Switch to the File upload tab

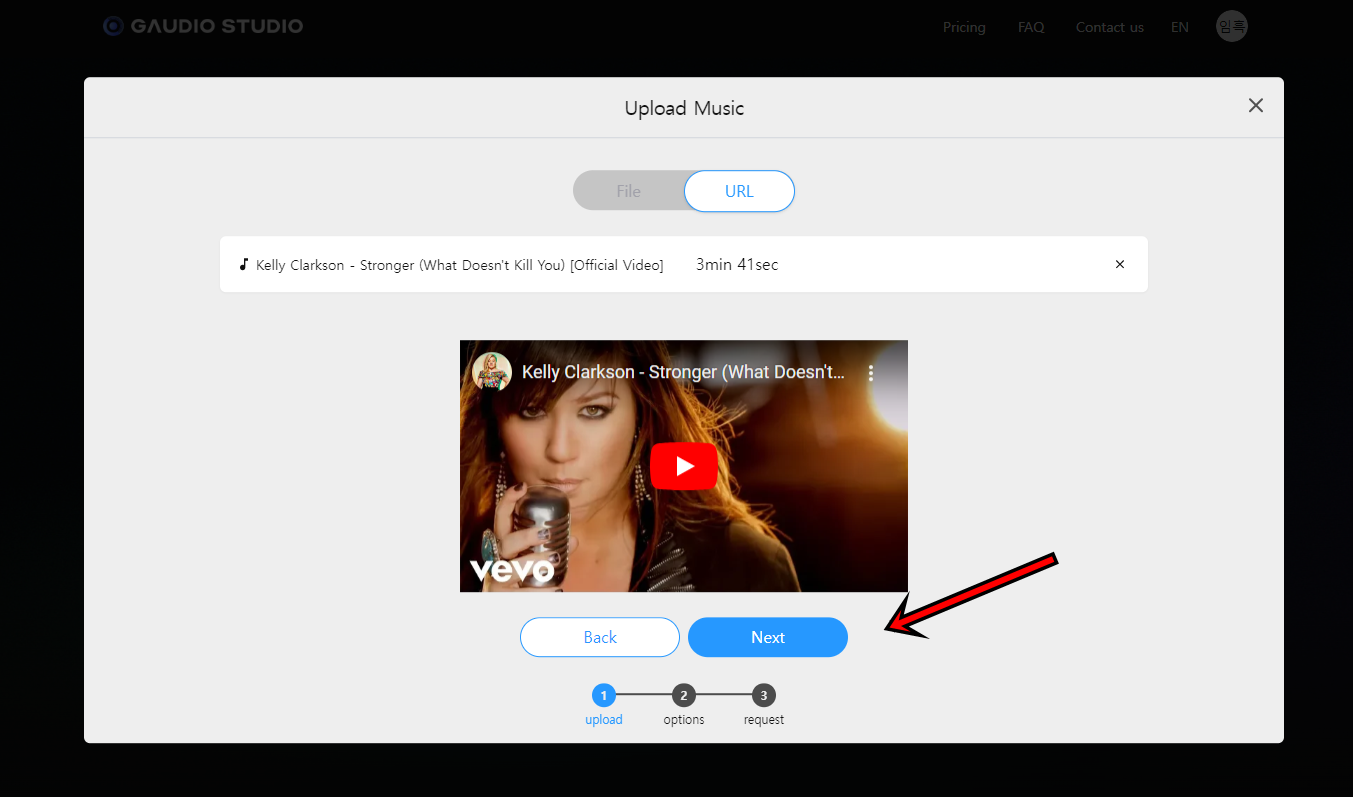click(628, 191)
